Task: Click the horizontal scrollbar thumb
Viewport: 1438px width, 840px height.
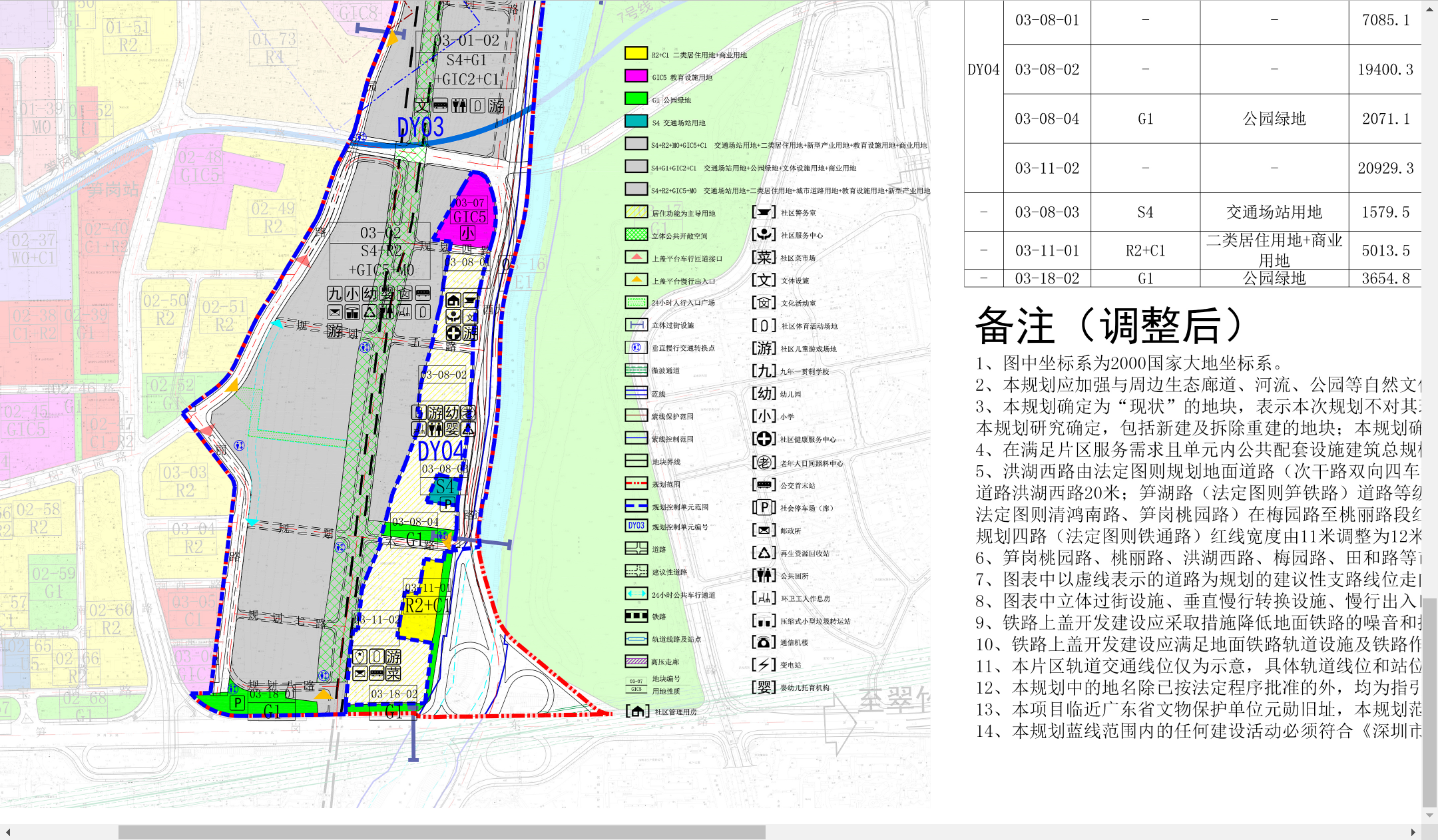Action: click(441, 832)
